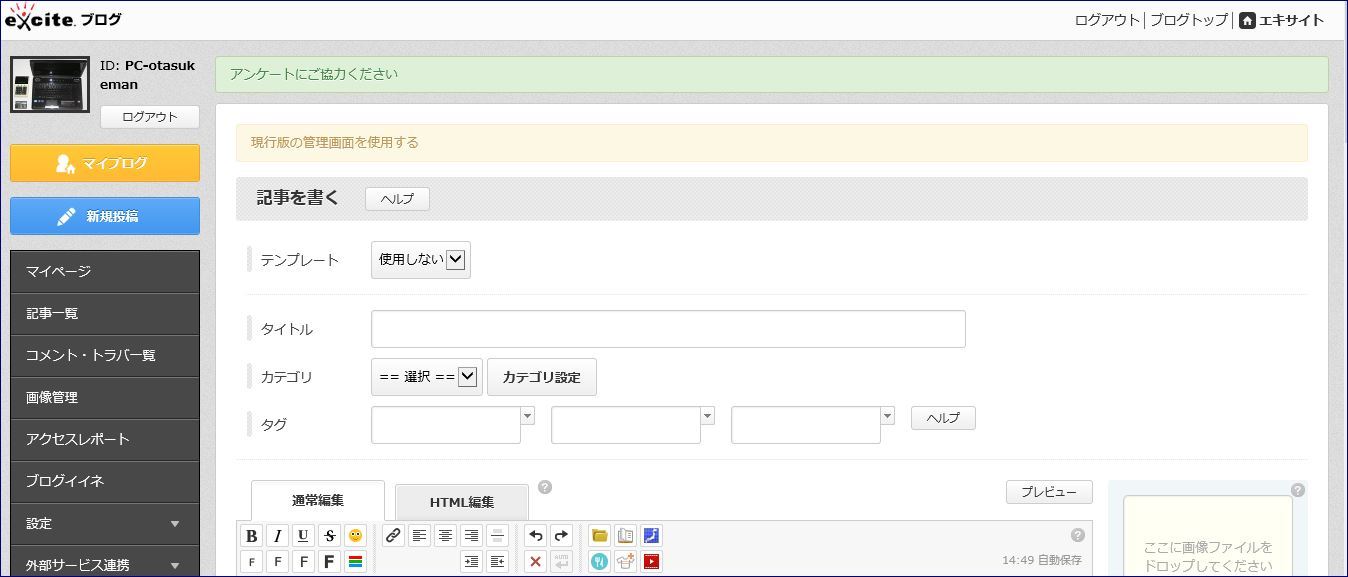Click the help question mark beside HTML編集 tab
The image size is (1348, 577).
(545, 487)
